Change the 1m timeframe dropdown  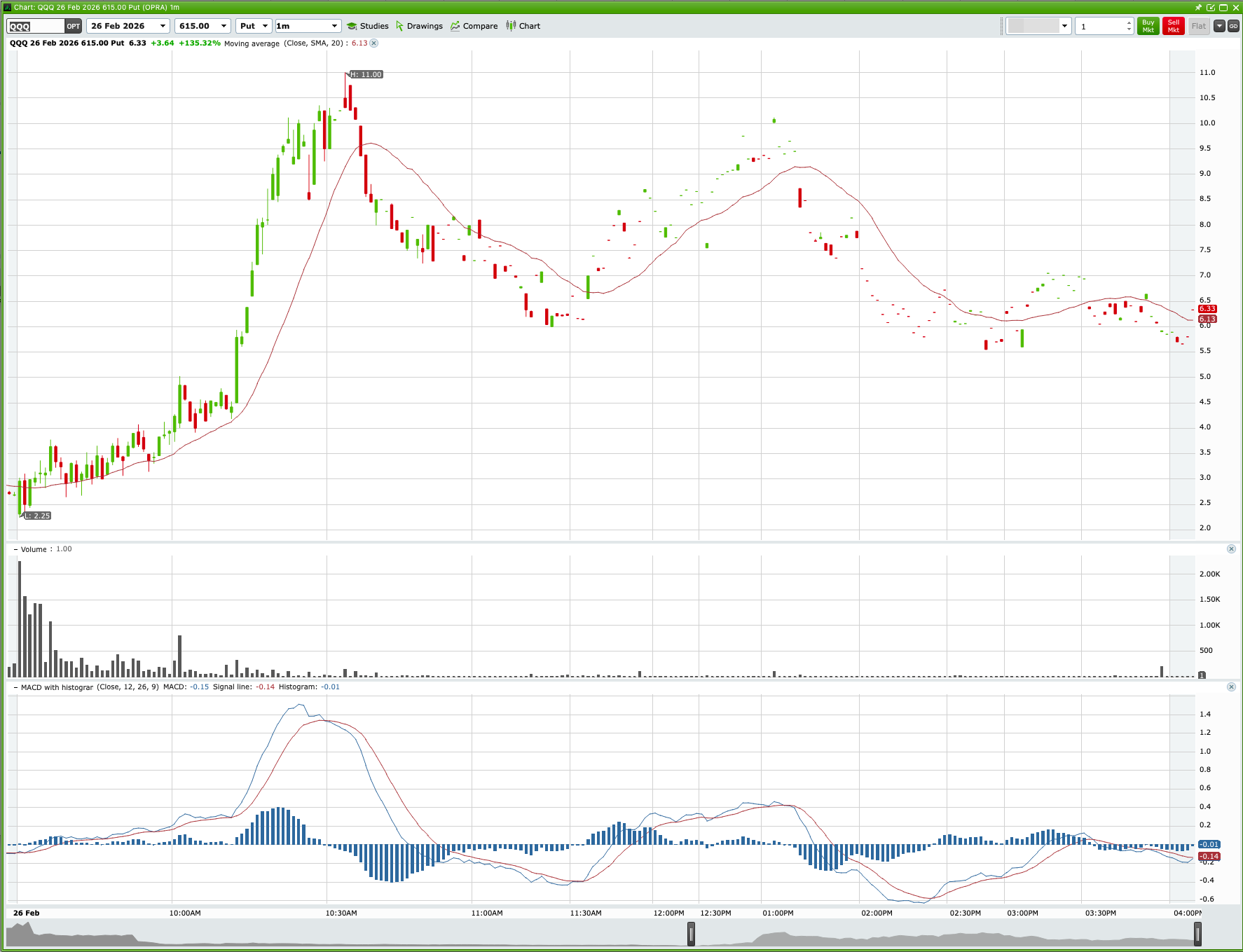(x=334, y=26)
